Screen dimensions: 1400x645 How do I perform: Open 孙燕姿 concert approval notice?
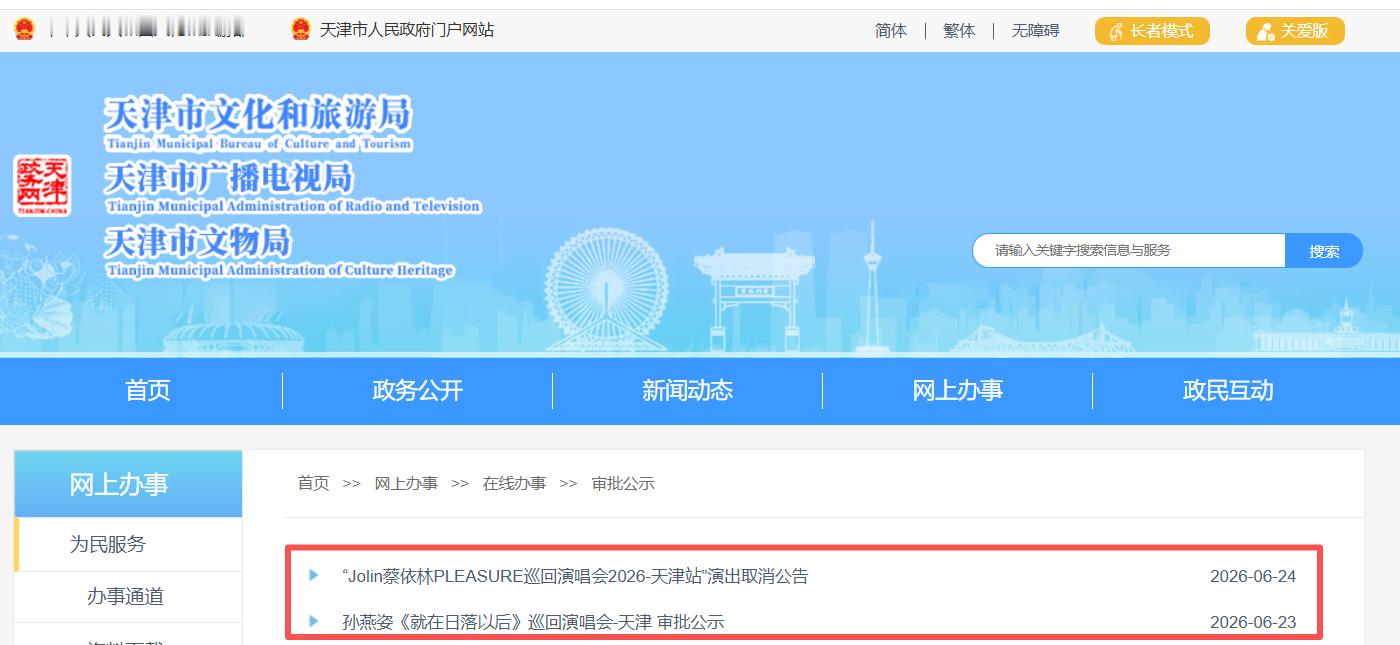pos(533,622)
